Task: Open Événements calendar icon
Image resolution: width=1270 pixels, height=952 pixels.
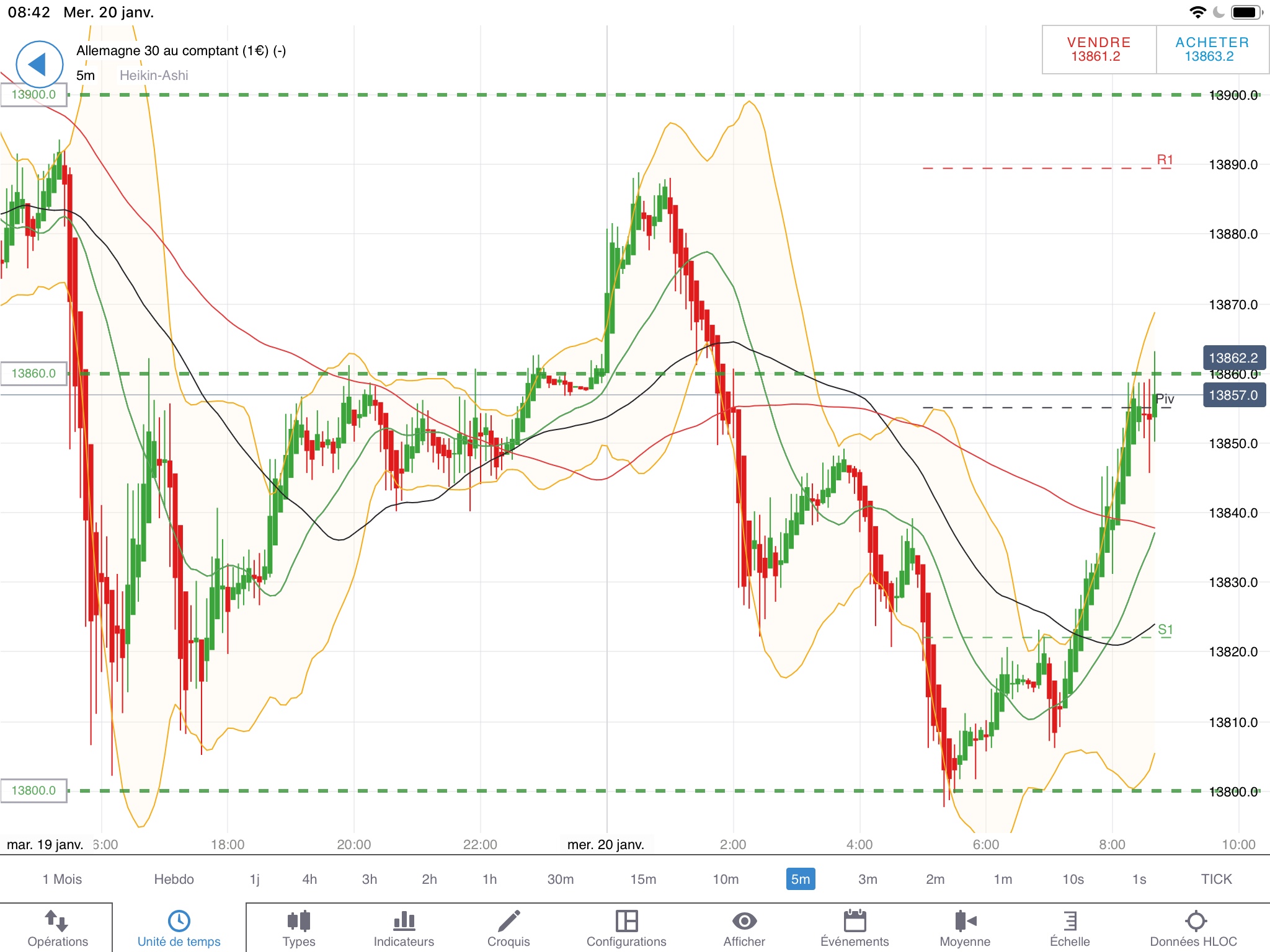Action: pyautogui.click(x=855, y=921)
